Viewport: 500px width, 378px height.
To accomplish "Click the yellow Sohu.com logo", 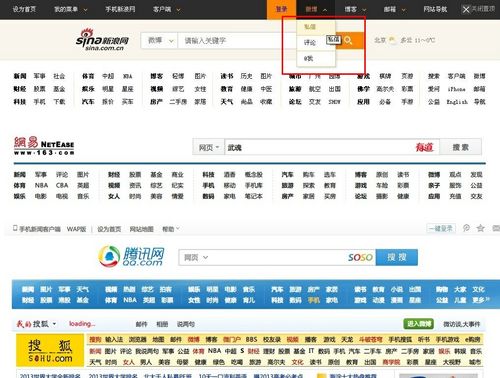I will tap(50, 350).
